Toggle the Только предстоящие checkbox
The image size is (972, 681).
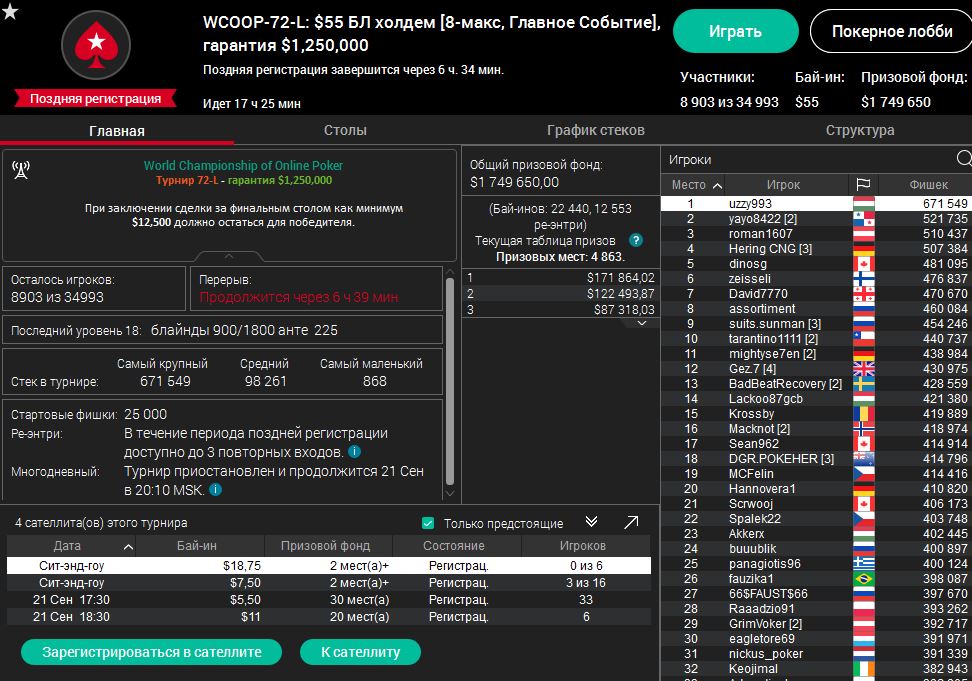click(428, 523)
